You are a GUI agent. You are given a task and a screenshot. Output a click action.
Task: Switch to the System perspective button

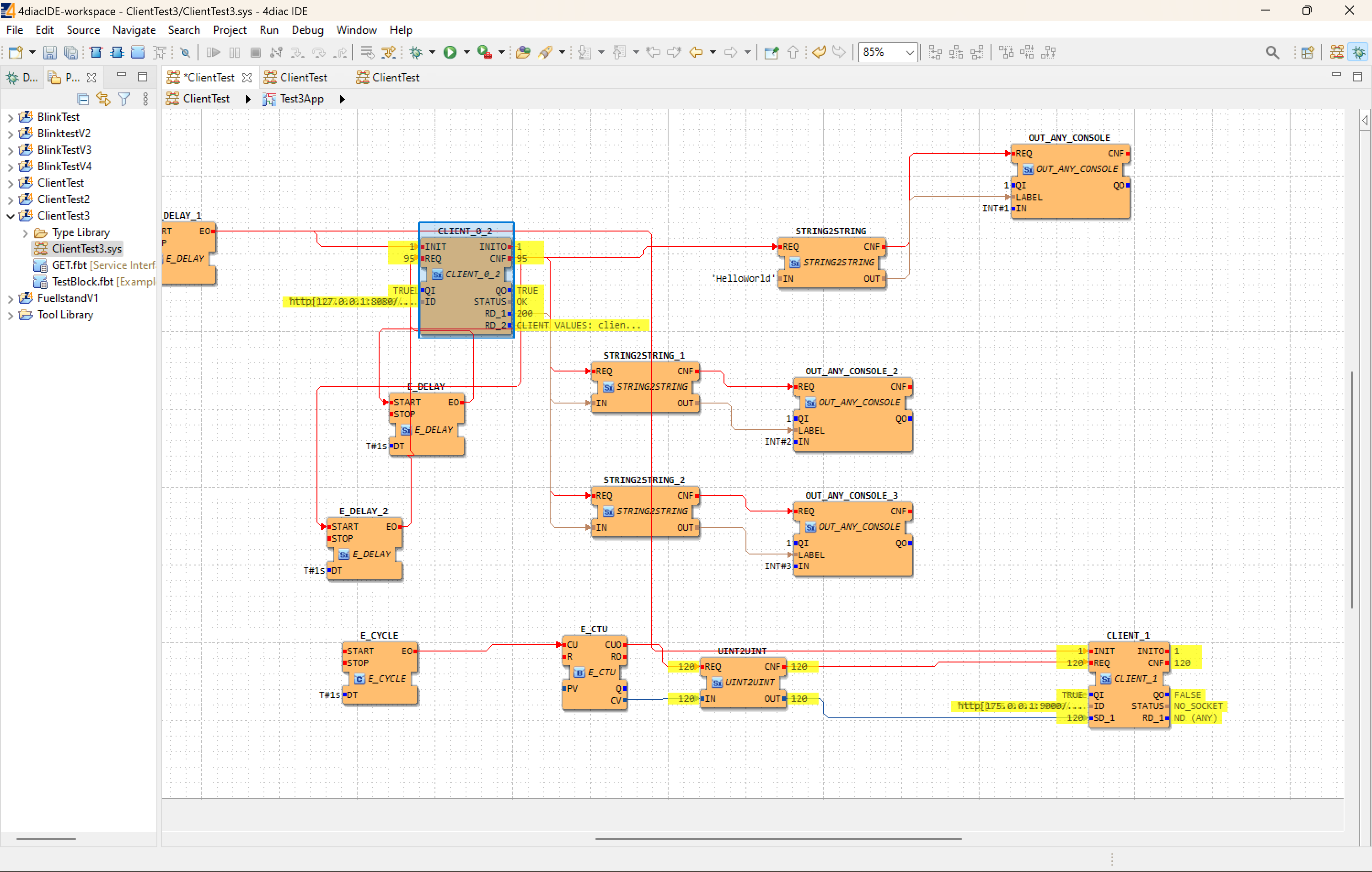[1337, 53]
